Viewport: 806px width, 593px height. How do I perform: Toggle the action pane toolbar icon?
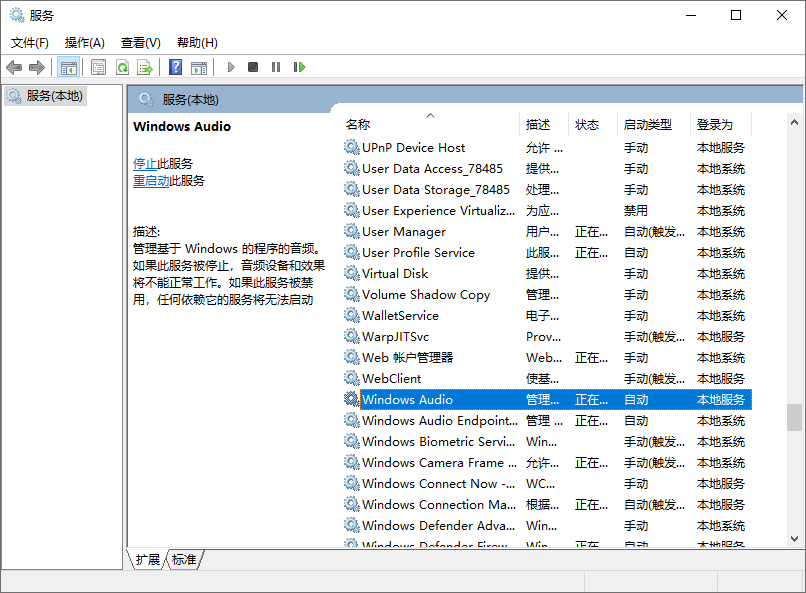pyautogui.click(x=199, y=67)
